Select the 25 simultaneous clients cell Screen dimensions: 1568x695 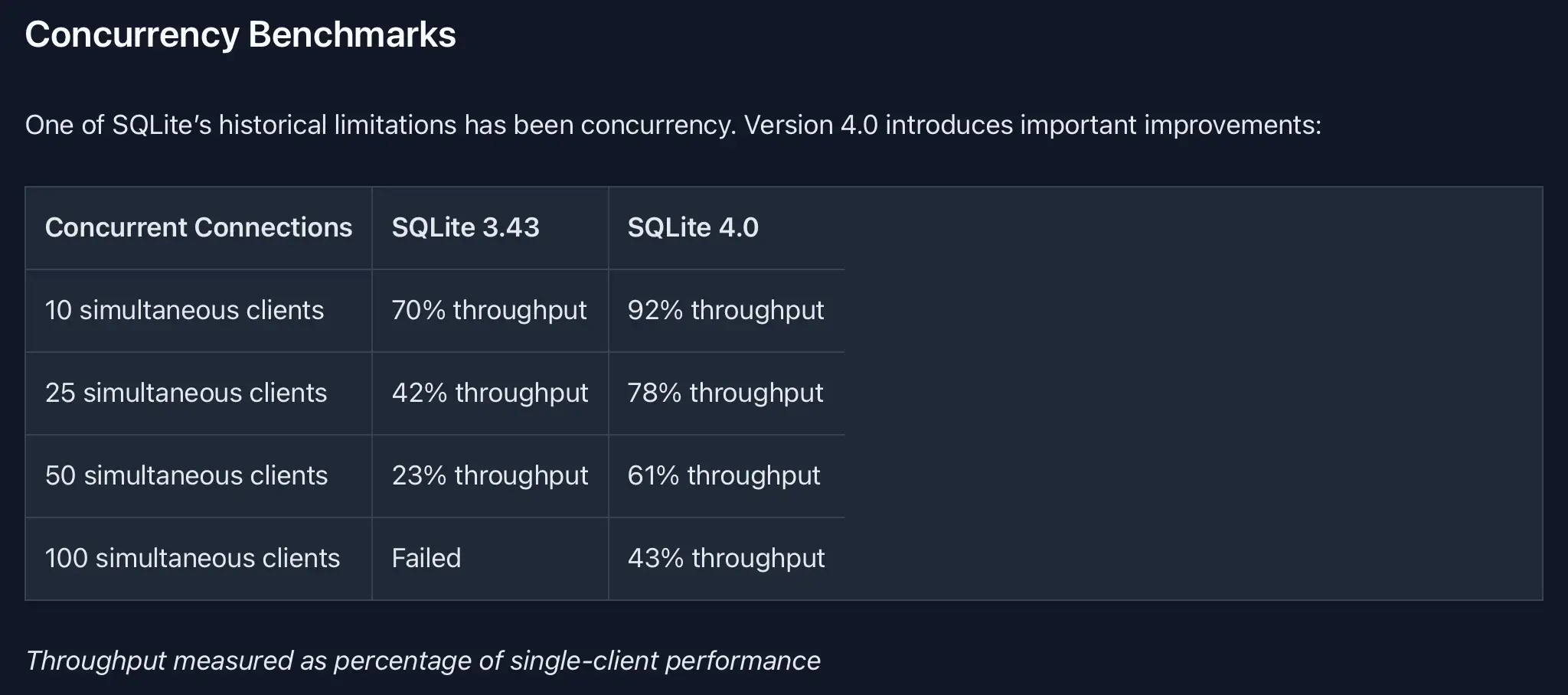198,393
